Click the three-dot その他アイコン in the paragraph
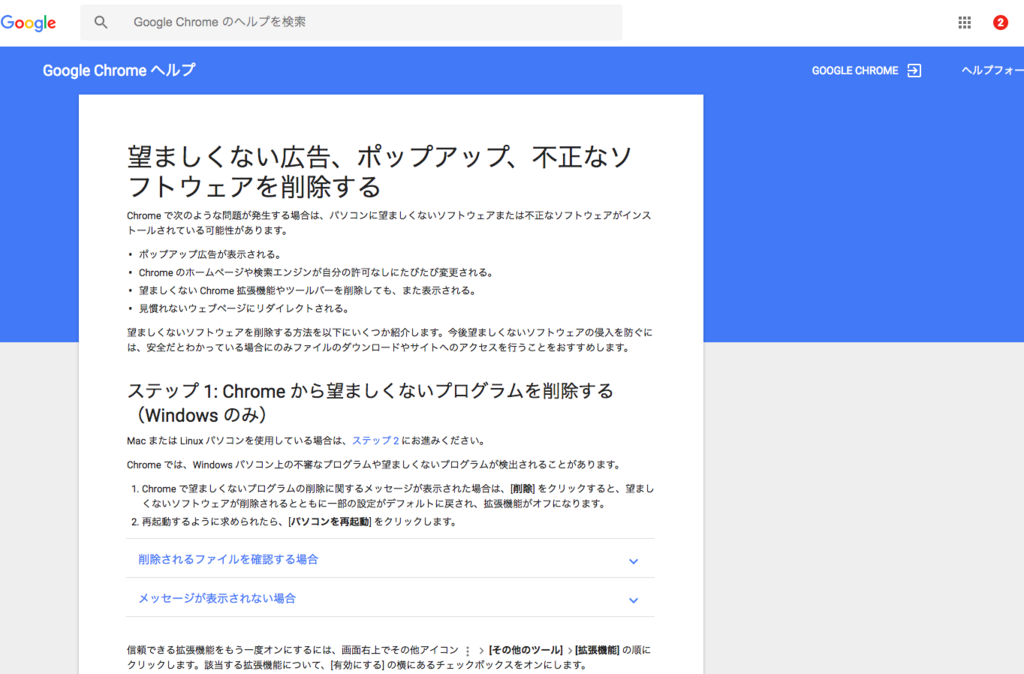This screenshot has height=674, width=1024. point(468,650)
